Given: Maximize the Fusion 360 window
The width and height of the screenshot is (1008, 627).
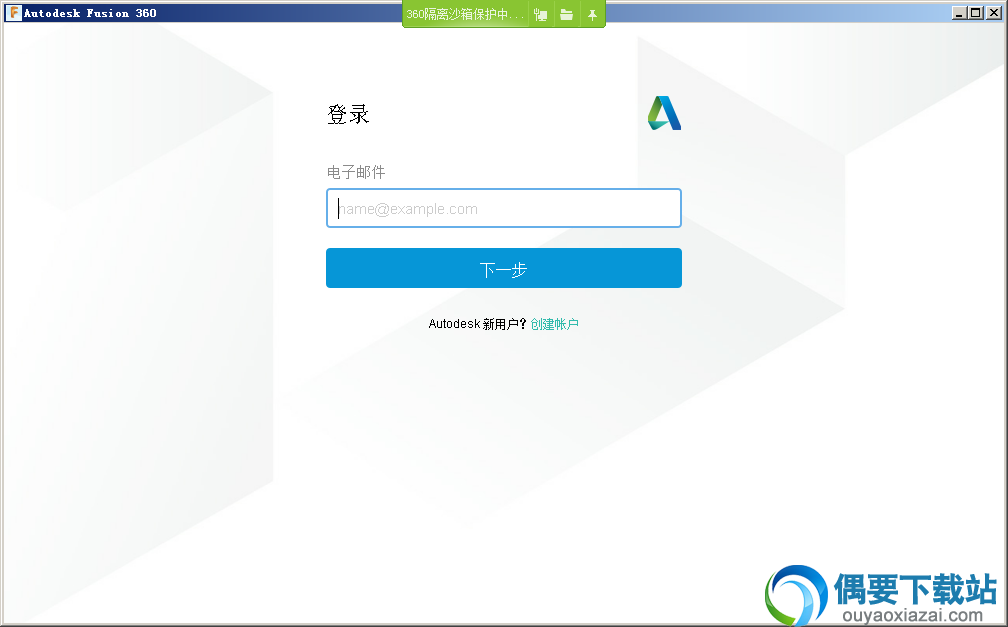Looking at the screenshot, I should (976, 13).
